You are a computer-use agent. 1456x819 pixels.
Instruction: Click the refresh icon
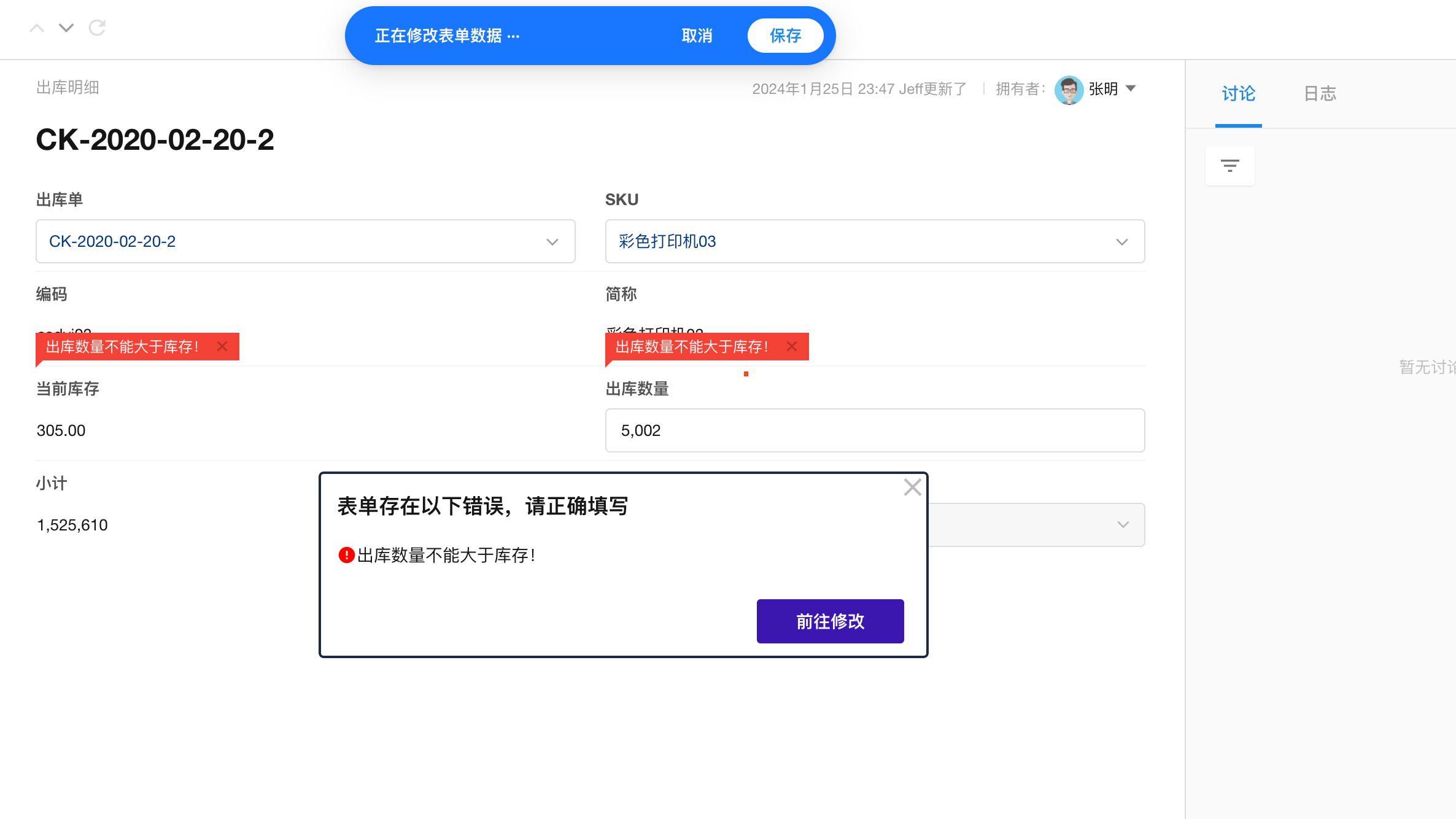[97, 28]
